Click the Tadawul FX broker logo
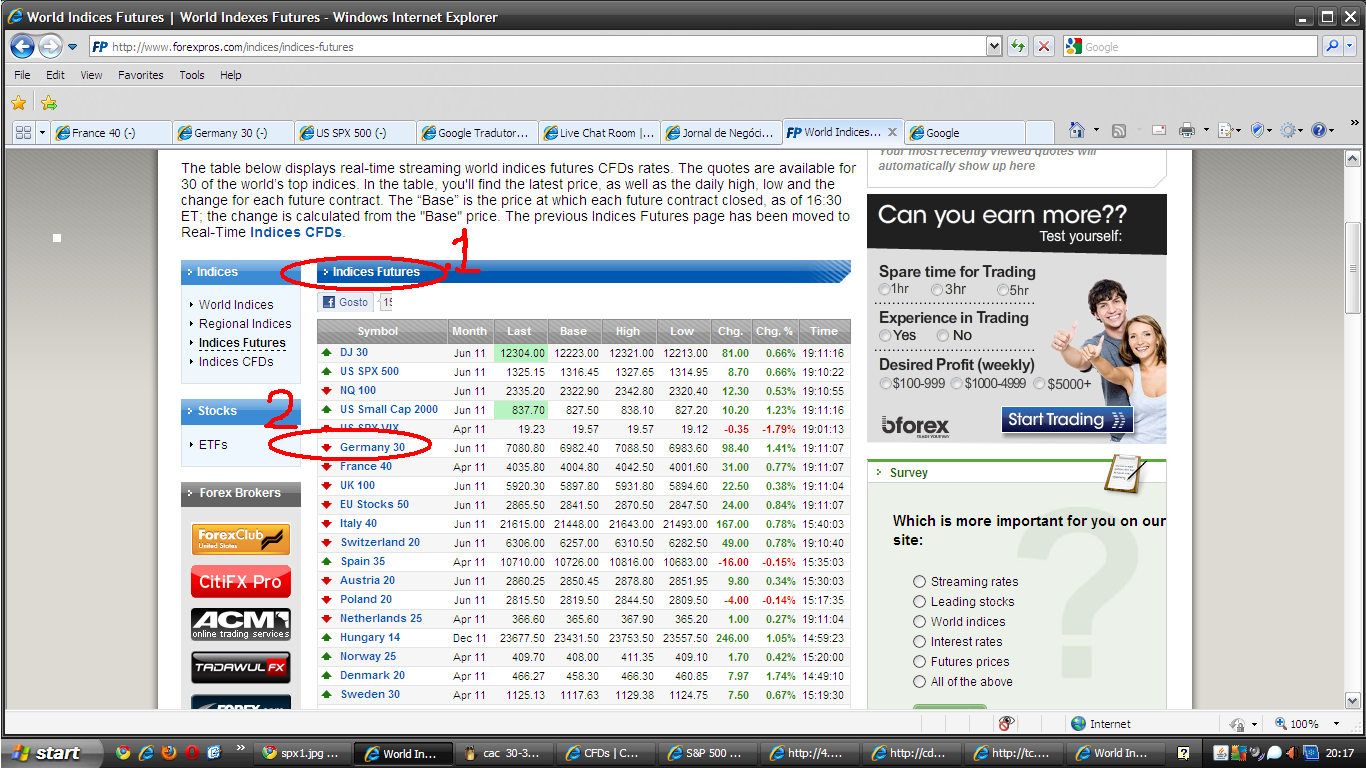Screen dimensions: 1366x768 tap(241, 667)
